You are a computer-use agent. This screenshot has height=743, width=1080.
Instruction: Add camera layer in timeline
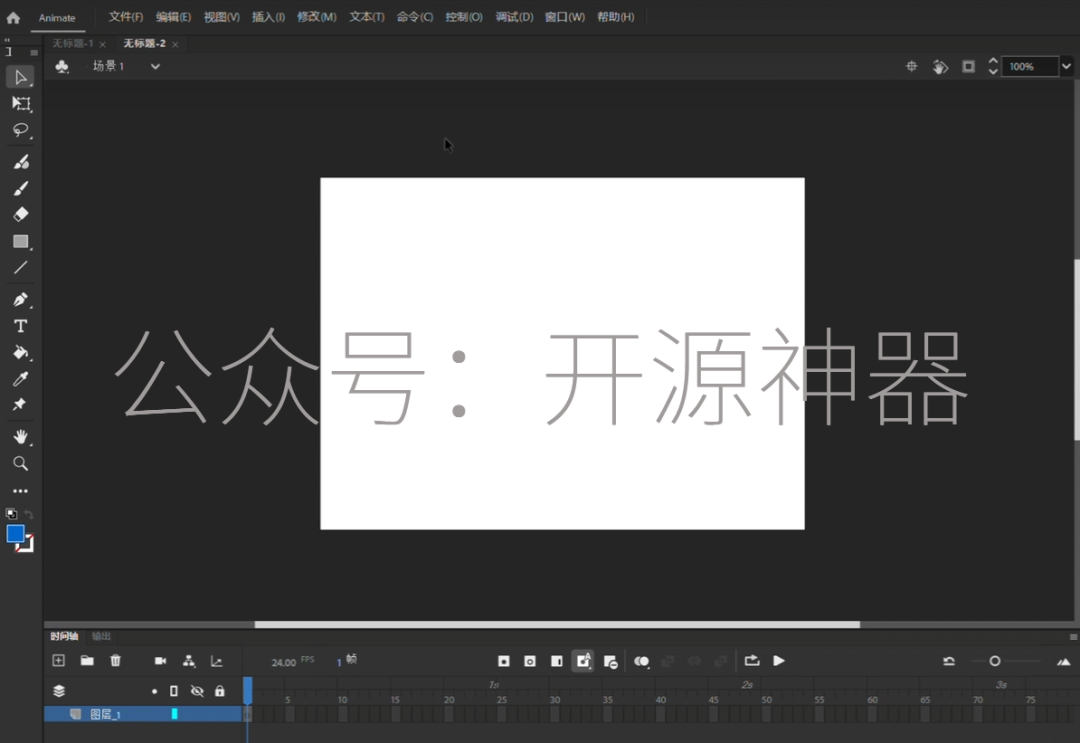[x=160, y=661]
